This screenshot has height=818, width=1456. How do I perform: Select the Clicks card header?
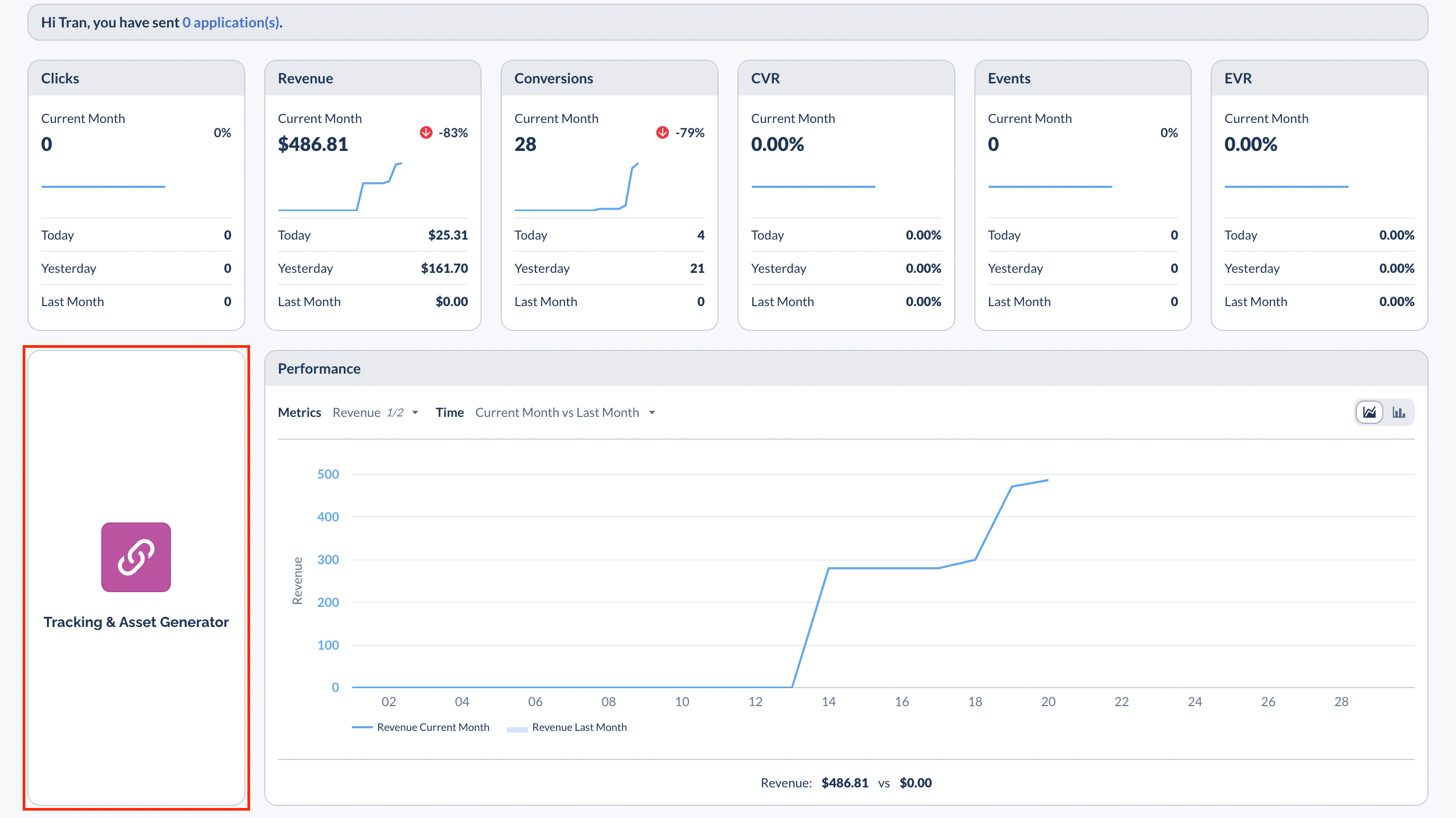click(x=60, y=78)
